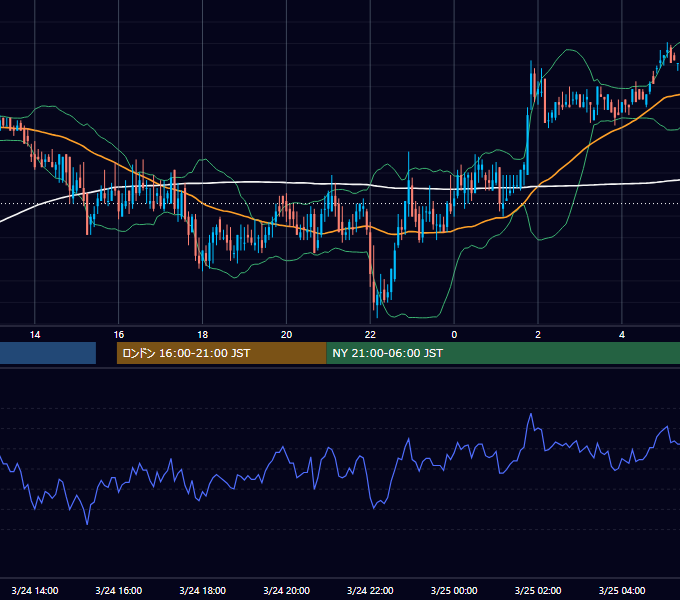Click the ロンドン 16:00-21:00 JST session bar

pyautogui.click(x=222, y=353)
